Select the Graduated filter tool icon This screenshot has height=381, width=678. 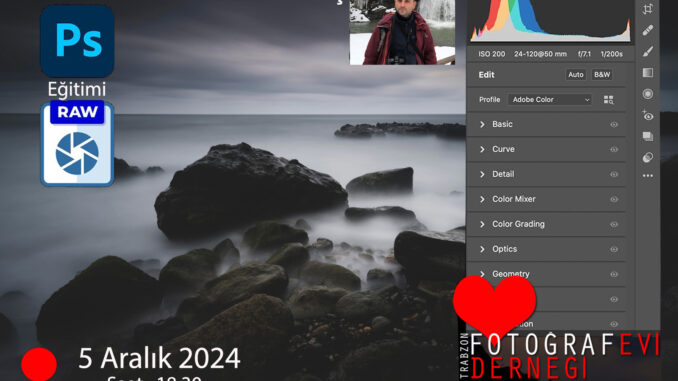point(647,73)
